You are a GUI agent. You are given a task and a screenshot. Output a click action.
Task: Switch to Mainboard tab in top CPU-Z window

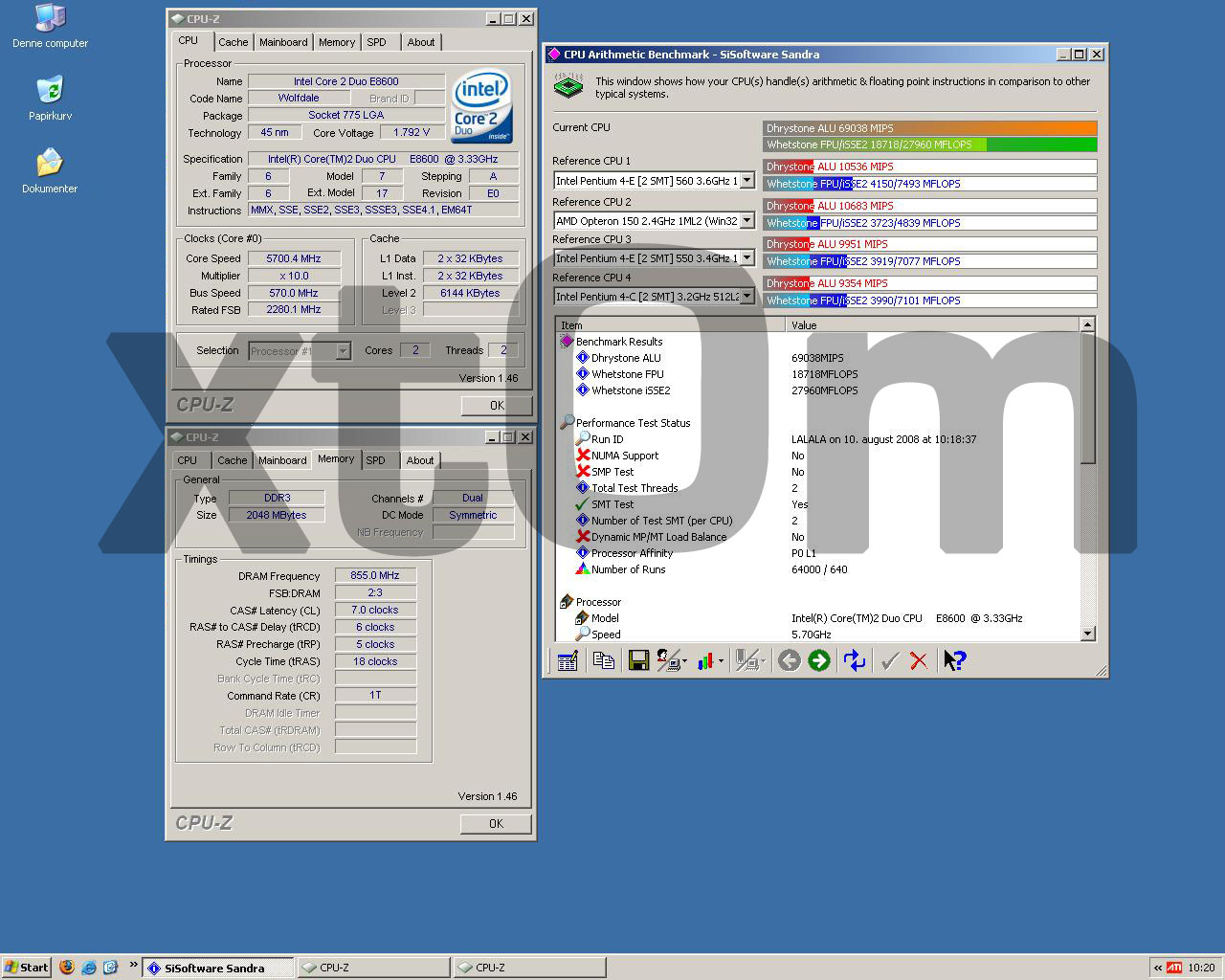pyautogui.click(x=283, y=42)
